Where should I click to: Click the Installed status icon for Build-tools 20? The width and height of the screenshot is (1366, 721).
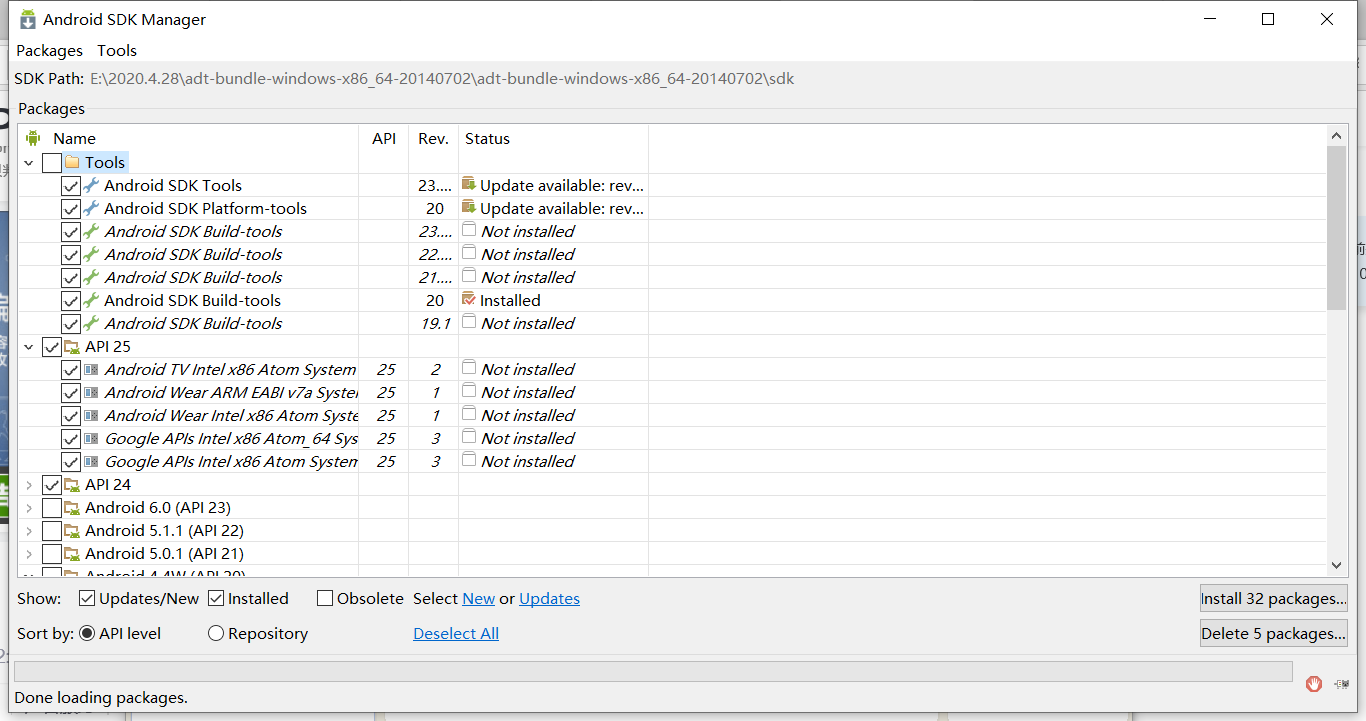click(x=468, y=299)
